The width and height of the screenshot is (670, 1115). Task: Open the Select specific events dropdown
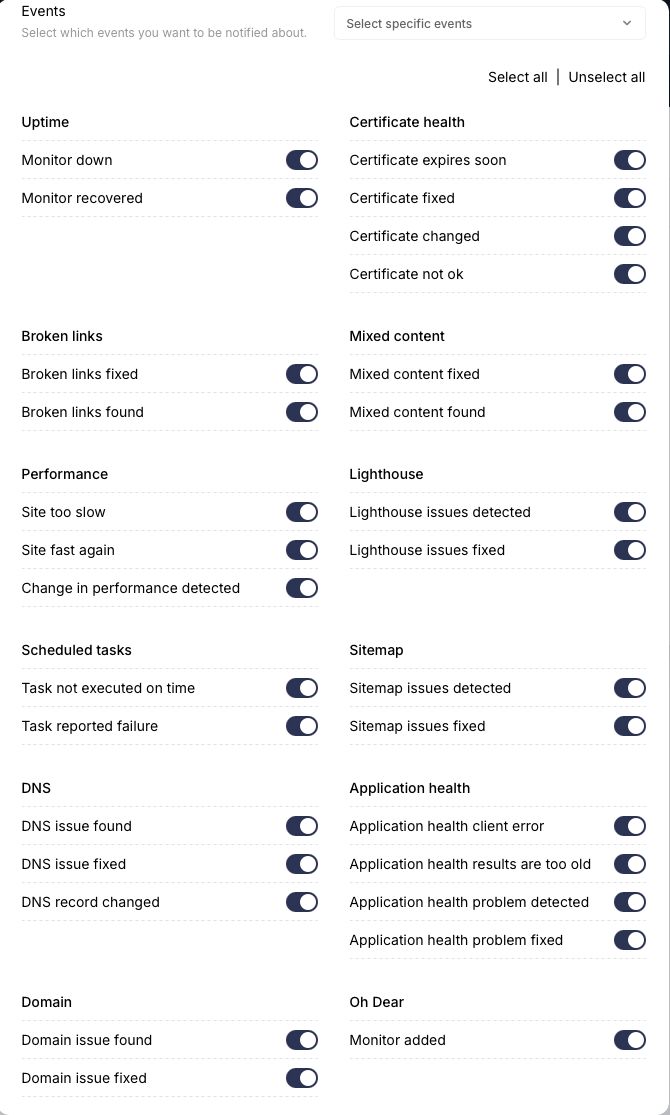tap(489, 23)
